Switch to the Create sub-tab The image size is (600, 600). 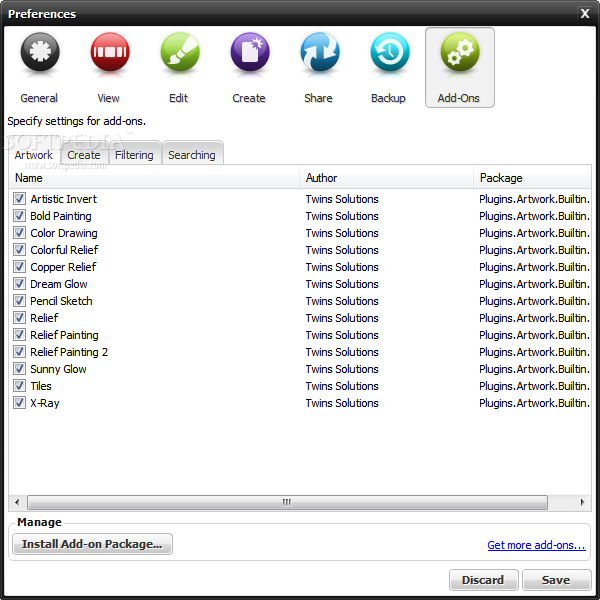coord(84,155)
